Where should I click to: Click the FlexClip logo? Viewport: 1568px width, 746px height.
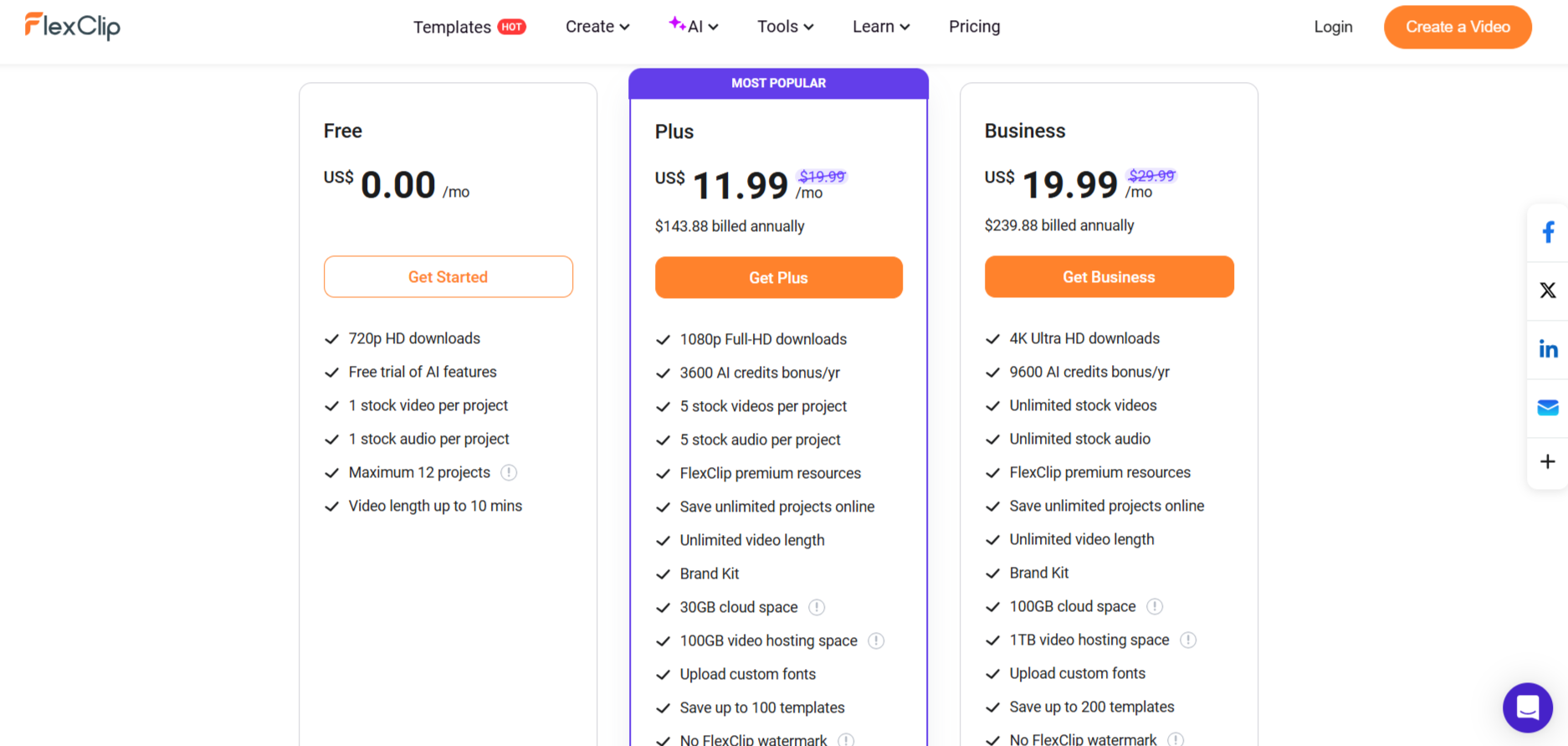click(72, 26)
